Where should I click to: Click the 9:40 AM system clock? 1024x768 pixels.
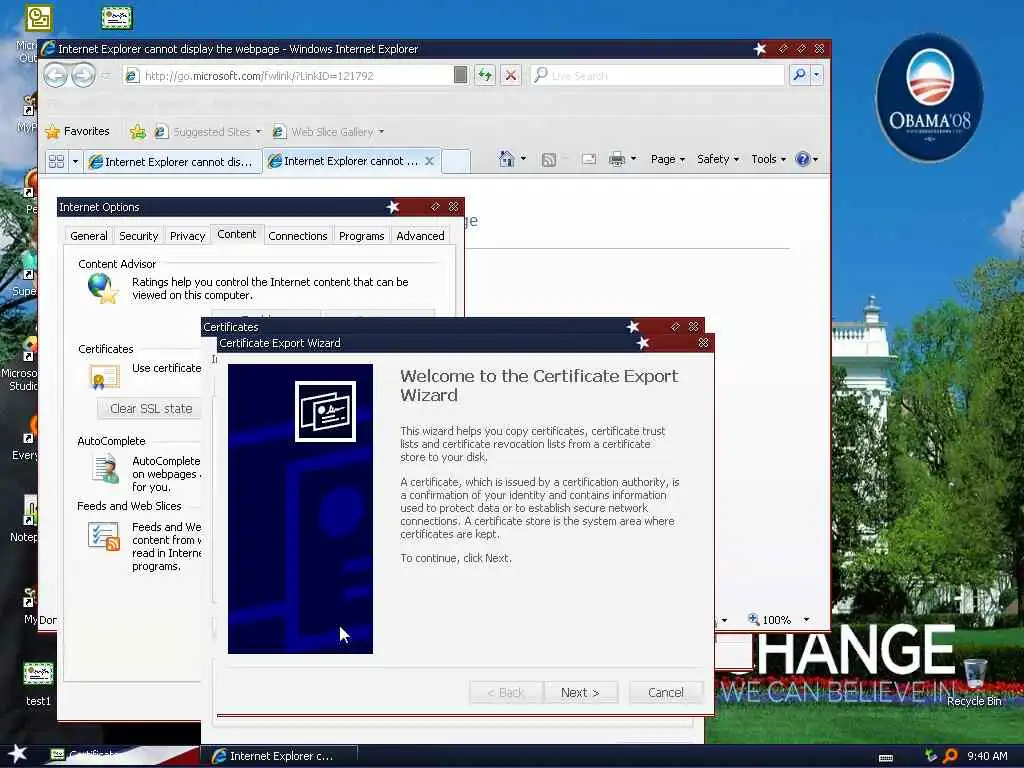[x=987, y=756]
